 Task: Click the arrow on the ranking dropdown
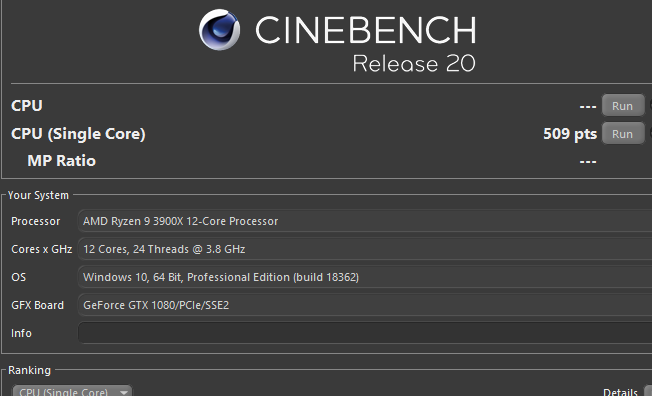point(123,392)
